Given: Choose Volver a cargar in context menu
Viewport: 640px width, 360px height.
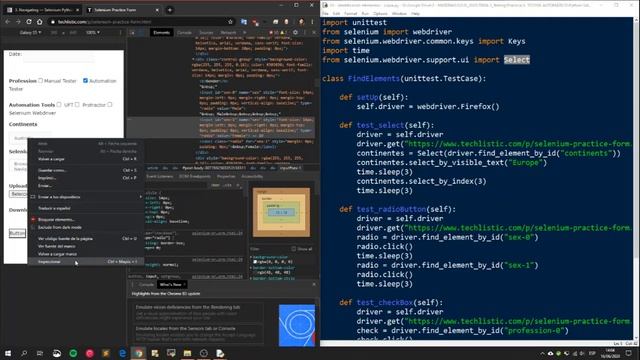Looking at the screenshot, I should click(x=86, y=159).
